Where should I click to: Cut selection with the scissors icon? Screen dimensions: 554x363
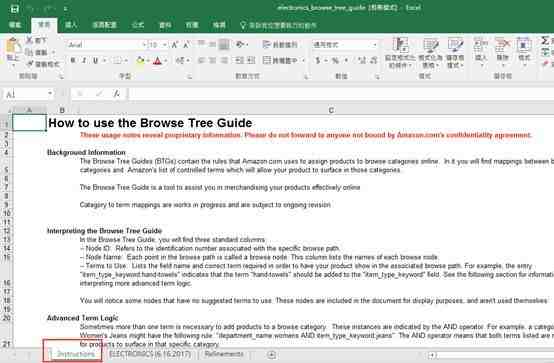[30, 40]
